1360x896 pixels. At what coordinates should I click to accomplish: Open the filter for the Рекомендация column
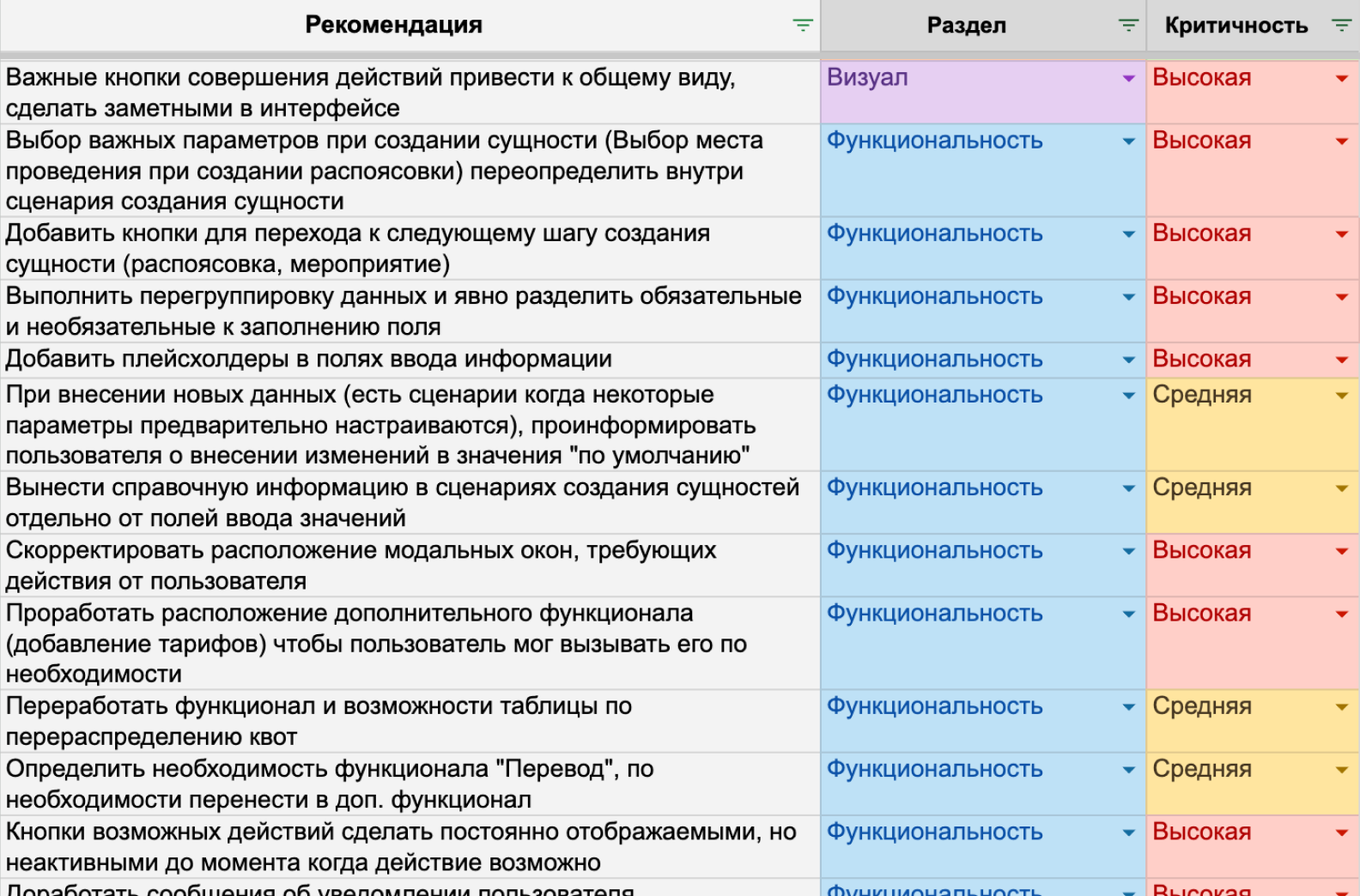click(x=802, y=26)
